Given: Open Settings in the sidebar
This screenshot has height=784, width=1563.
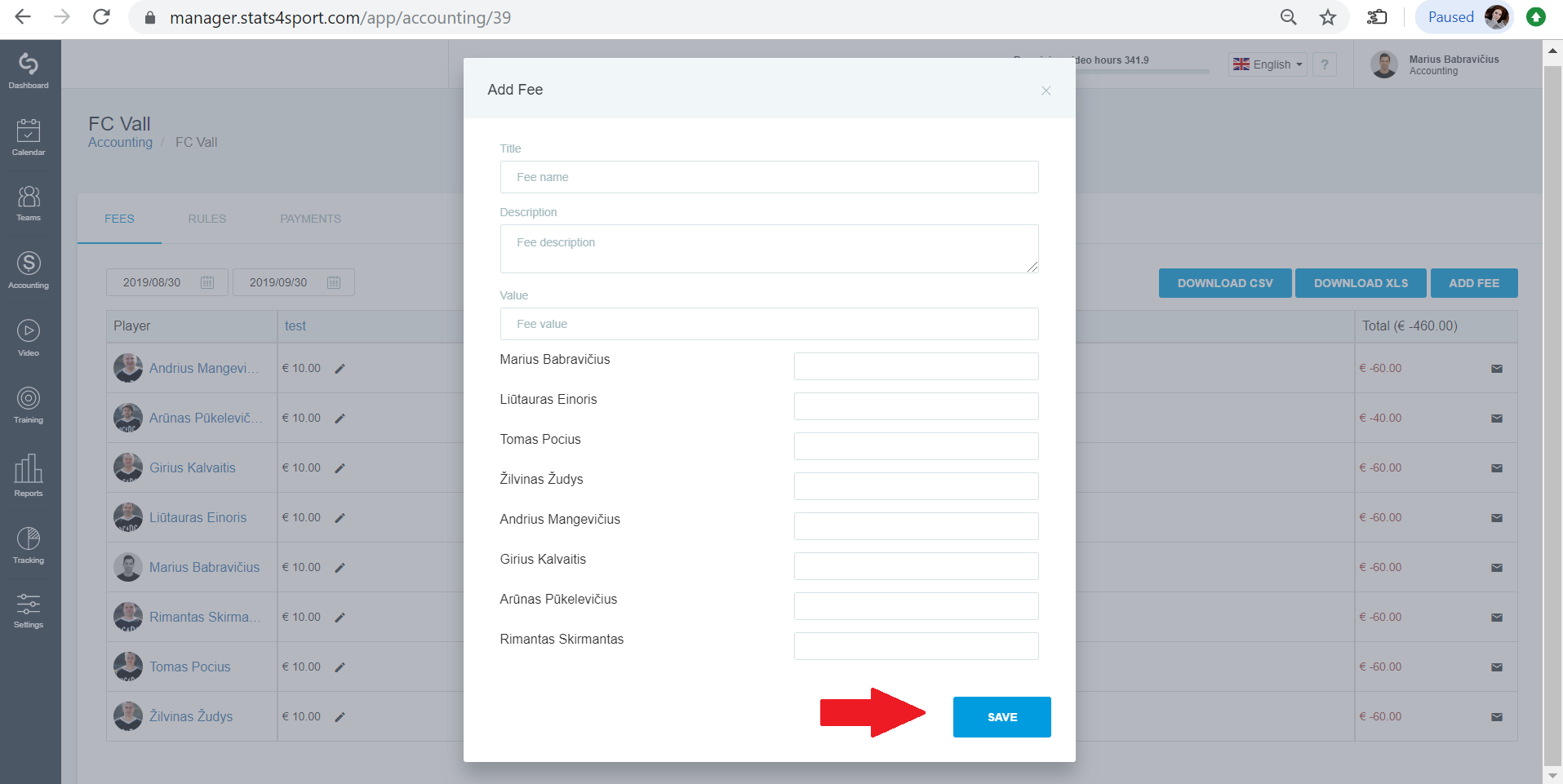Looking at the screenshot, I should tap(29, 610).
